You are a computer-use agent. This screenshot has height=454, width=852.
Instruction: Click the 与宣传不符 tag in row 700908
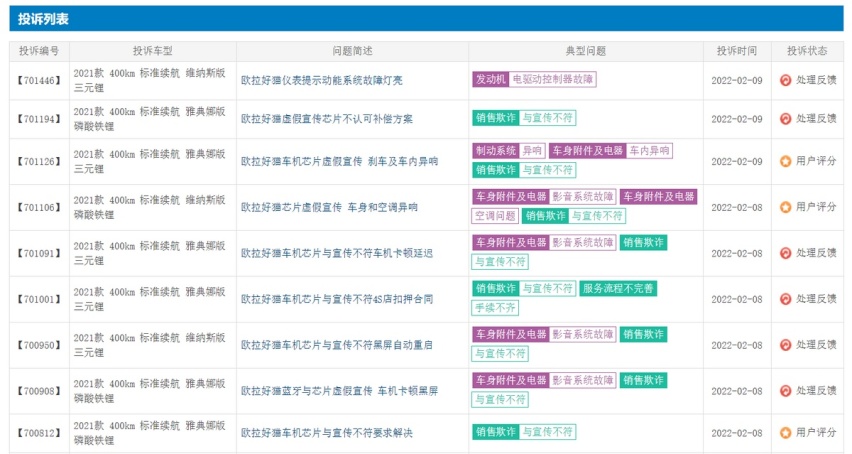(500, 400)
